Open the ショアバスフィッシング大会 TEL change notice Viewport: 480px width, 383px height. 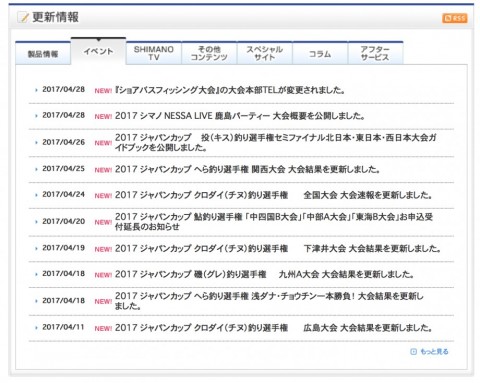pos(230,90)
